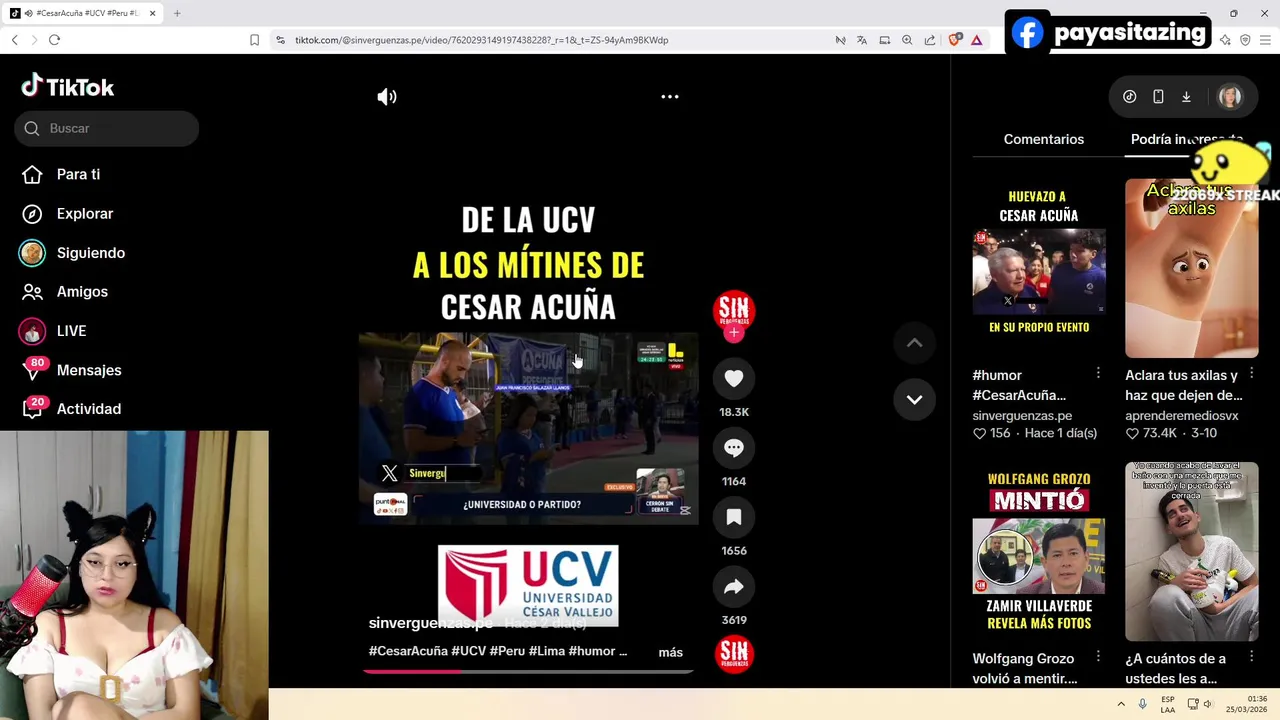This screenshot has height=720, width=1280.
Task: Go back in browser
Action: [15, 40]
